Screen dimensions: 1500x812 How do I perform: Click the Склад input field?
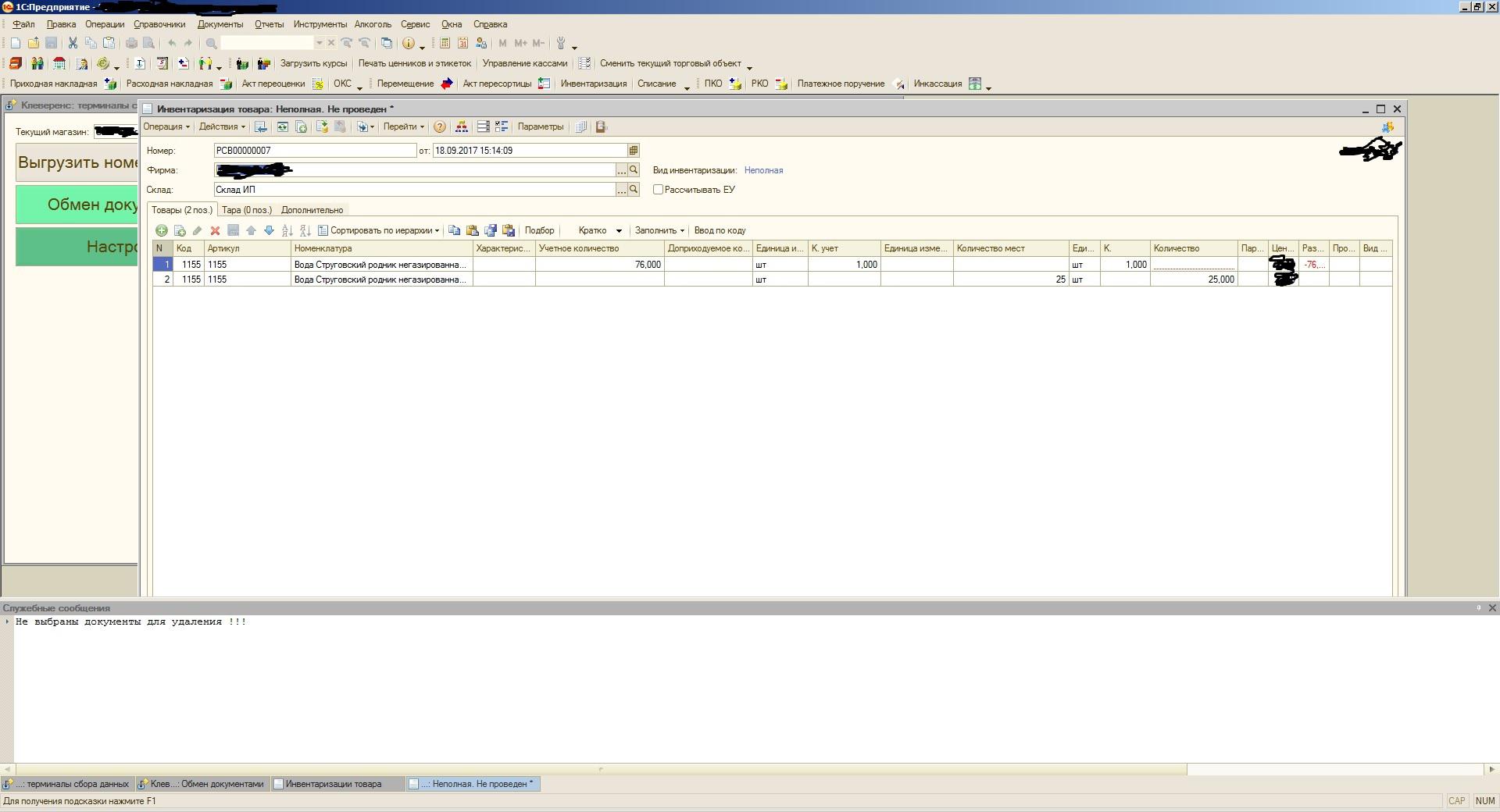coord(415,189)
